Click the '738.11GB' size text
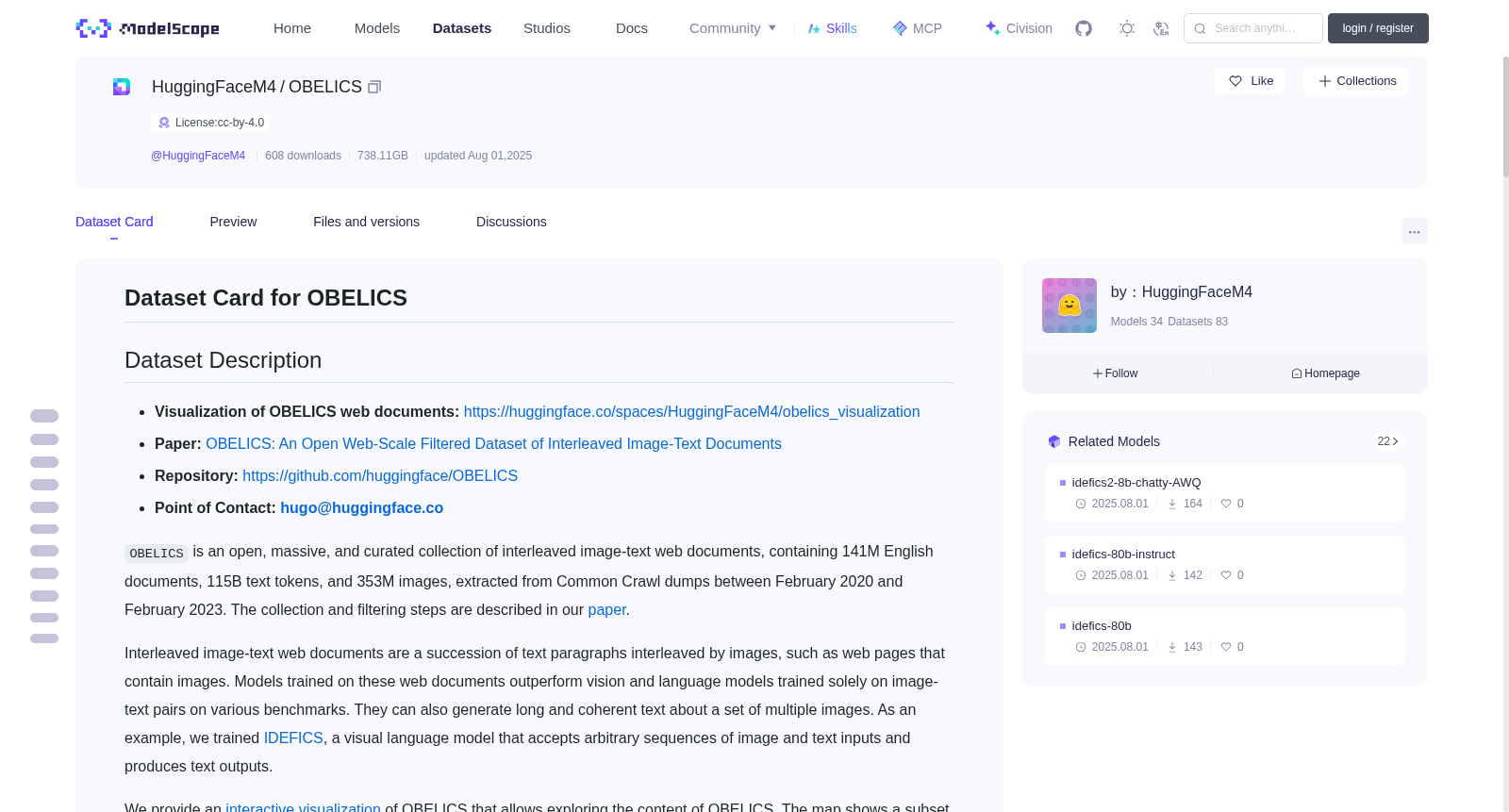Viewport: 1509px width, 812px height. pyautogui.click(x=383, y=156)
